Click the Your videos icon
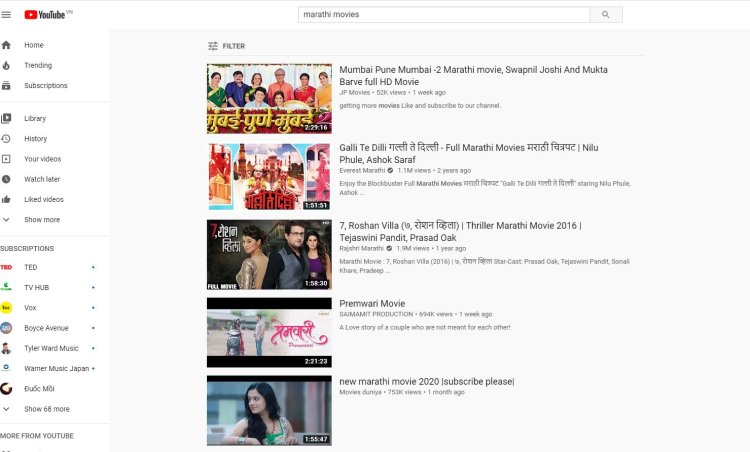Viewport: 750px width, 452px height. click(x=6, y=159)
